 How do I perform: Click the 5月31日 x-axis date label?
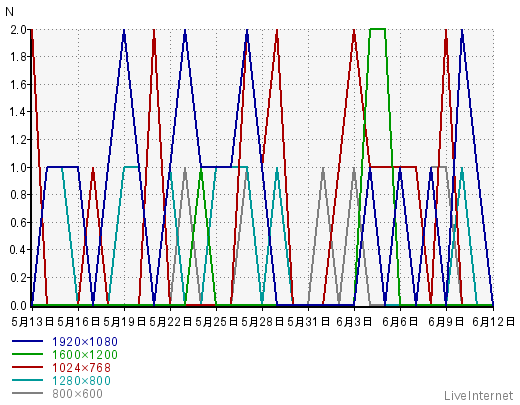click(308, 322)
